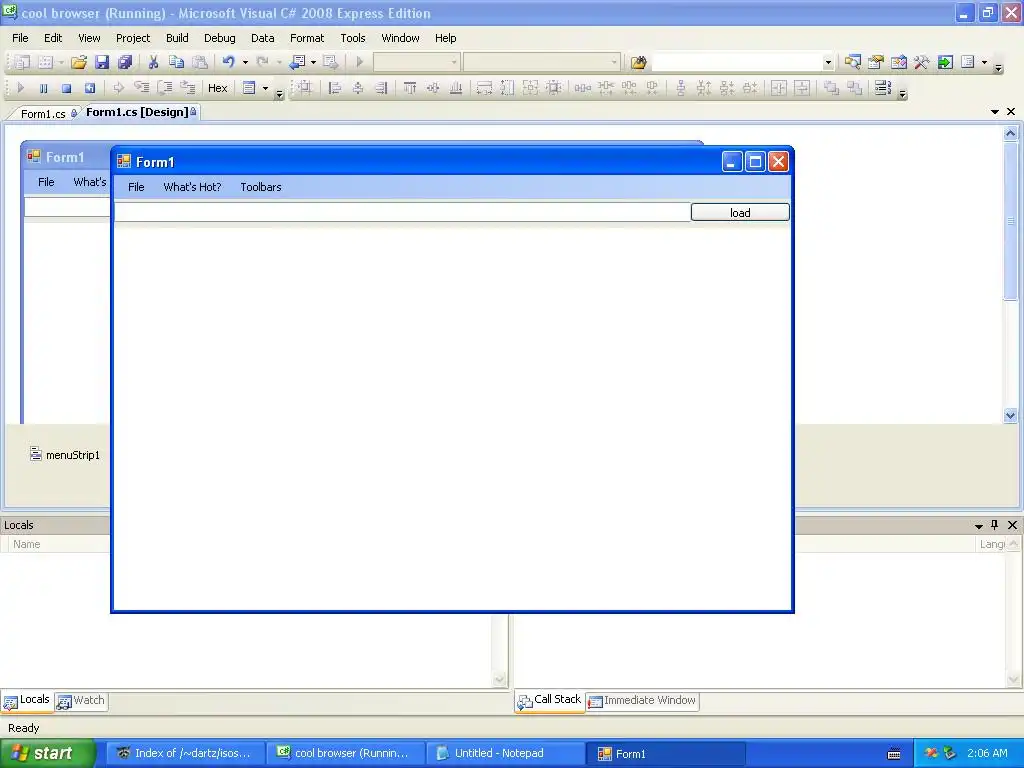Image resolution: width=1024 pixels, height=768 pixels.
Task: Switch to the Watch tab
Action: click(81, 700)
